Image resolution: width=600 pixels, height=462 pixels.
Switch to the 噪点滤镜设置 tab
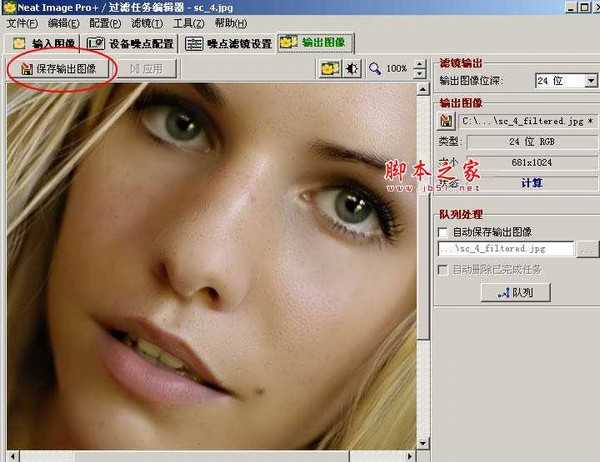(x=228, y=44)
